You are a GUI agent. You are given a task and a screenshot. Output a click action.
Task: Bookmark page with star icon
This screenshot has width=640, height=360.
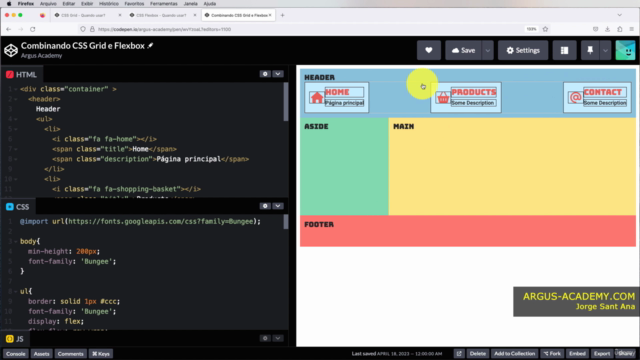pyautogui.click(x=545, y=29)
